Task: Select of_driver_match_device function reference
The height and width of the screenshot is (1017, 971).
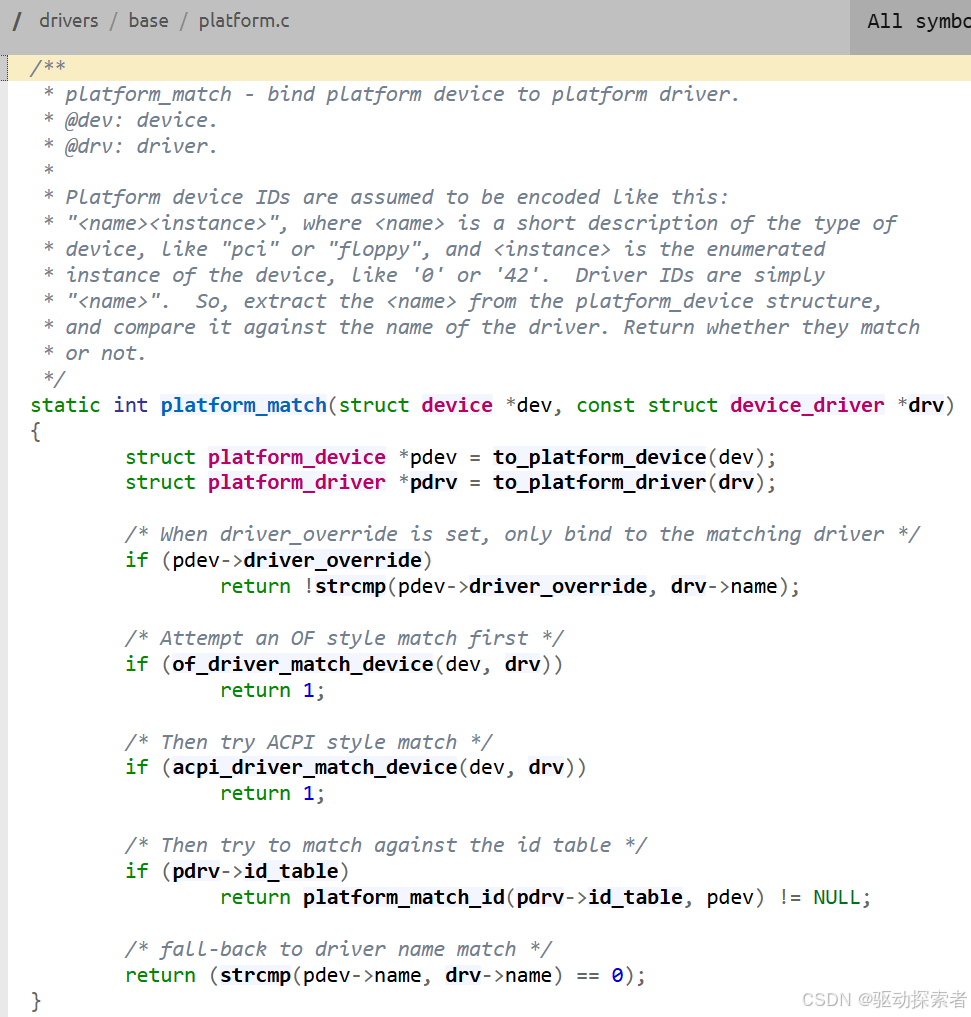Action: click(x=302, y=664)
